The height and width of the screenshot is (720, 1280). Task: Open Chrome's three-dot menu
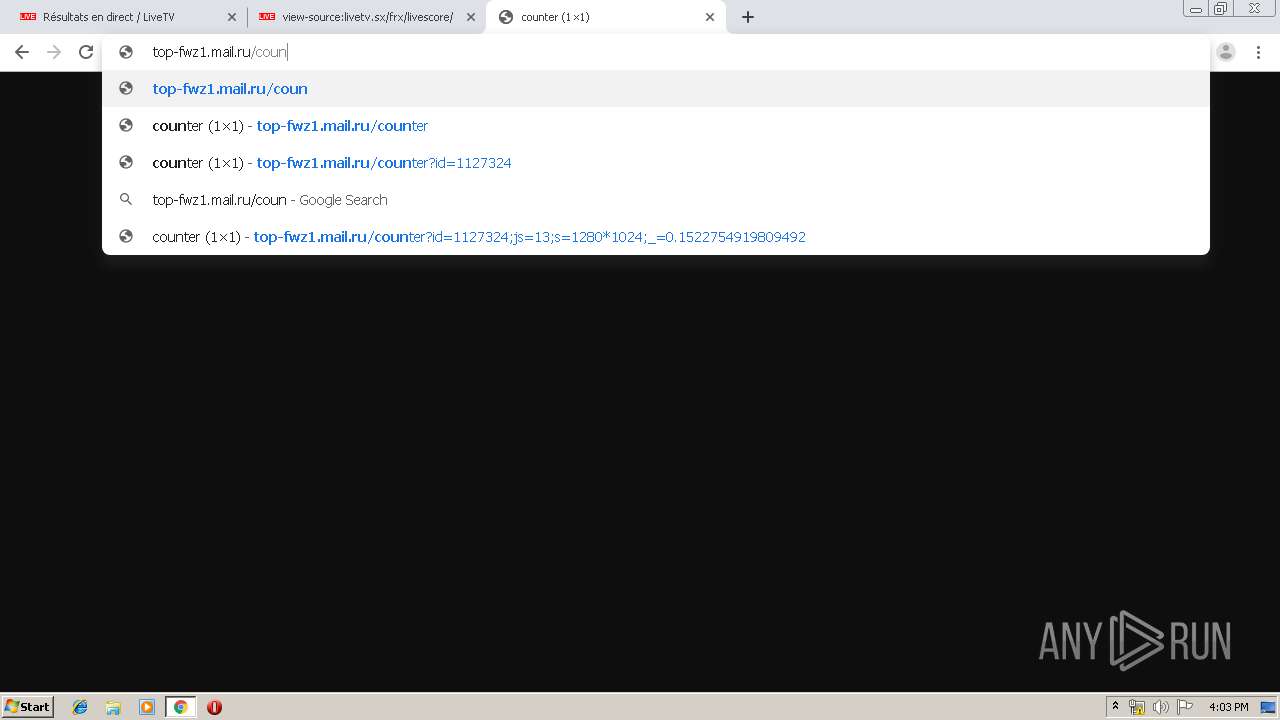1259,52
